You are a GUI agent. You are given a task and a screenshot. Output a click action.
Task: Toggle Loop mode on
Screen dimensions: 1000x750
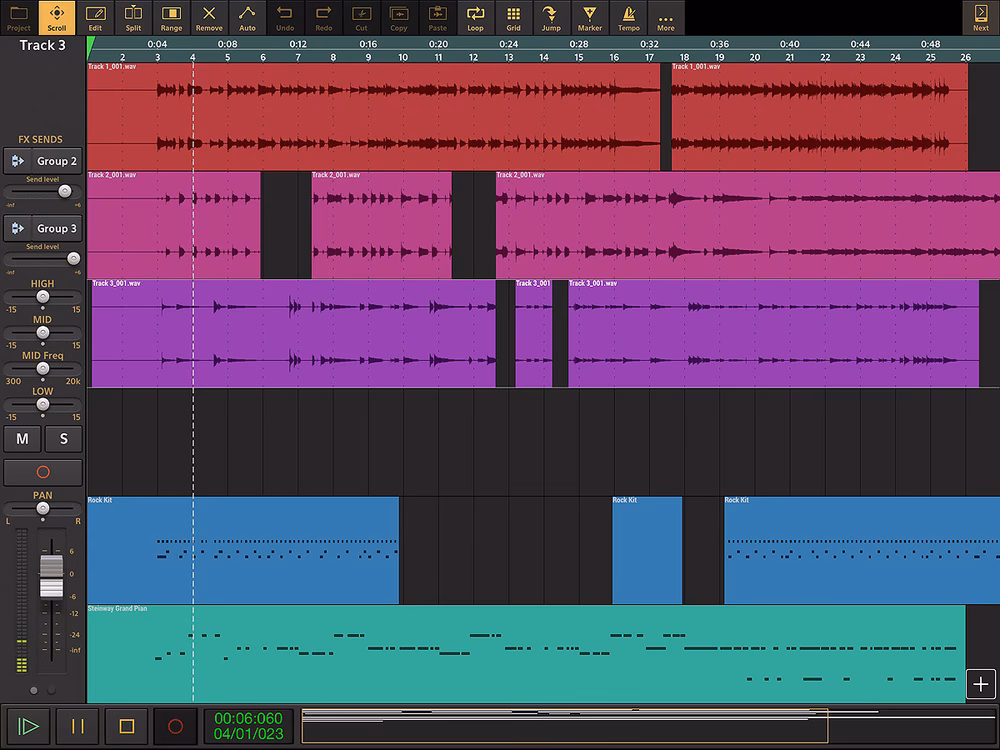475,17
